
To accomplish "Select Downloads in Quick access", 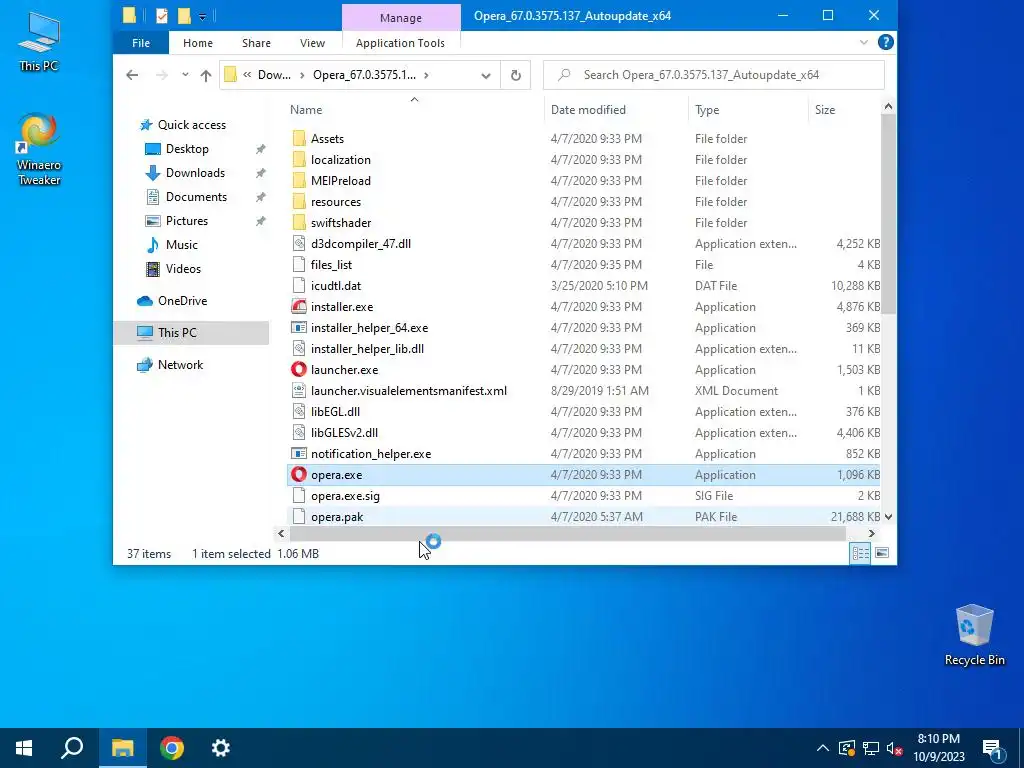I will coord(195,173).
